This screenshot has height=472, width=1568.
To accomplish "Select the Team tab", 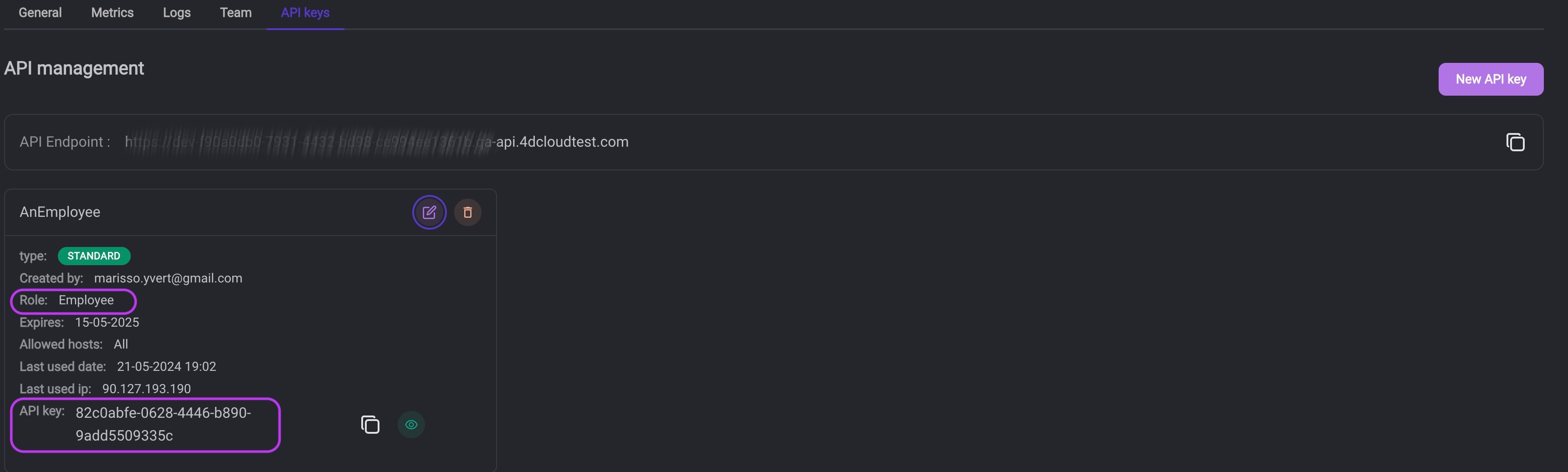I will coord(236,13).
